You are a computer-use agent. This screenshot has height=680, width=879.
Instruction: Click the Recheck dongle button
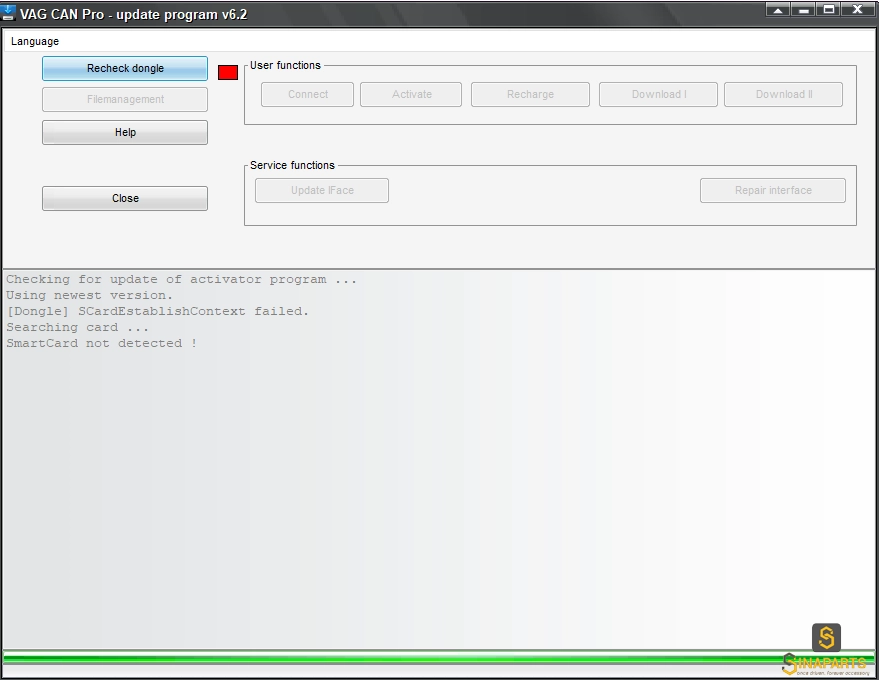tap(125, 68)
